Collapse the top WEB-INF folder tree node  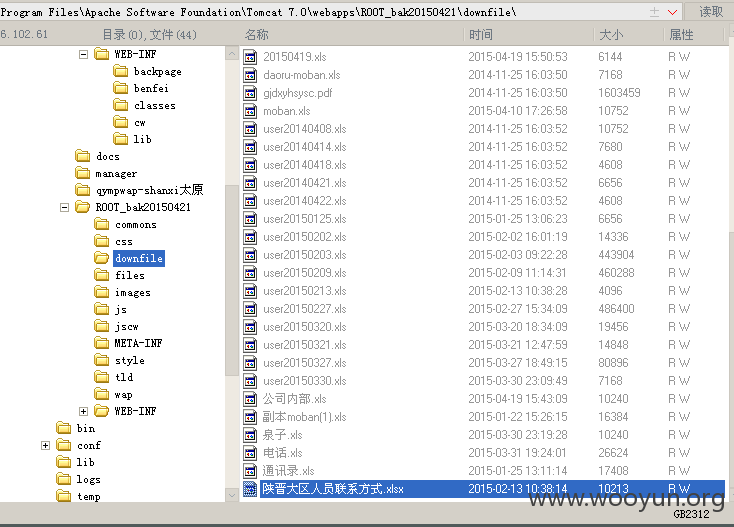click(83, 54)
